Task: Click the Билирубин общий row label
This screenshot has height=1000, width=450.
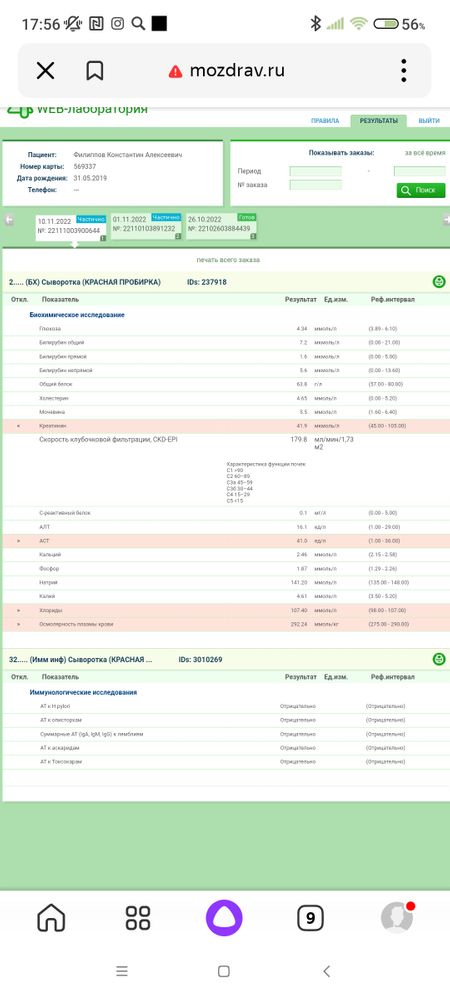Action: pos(62,342)
